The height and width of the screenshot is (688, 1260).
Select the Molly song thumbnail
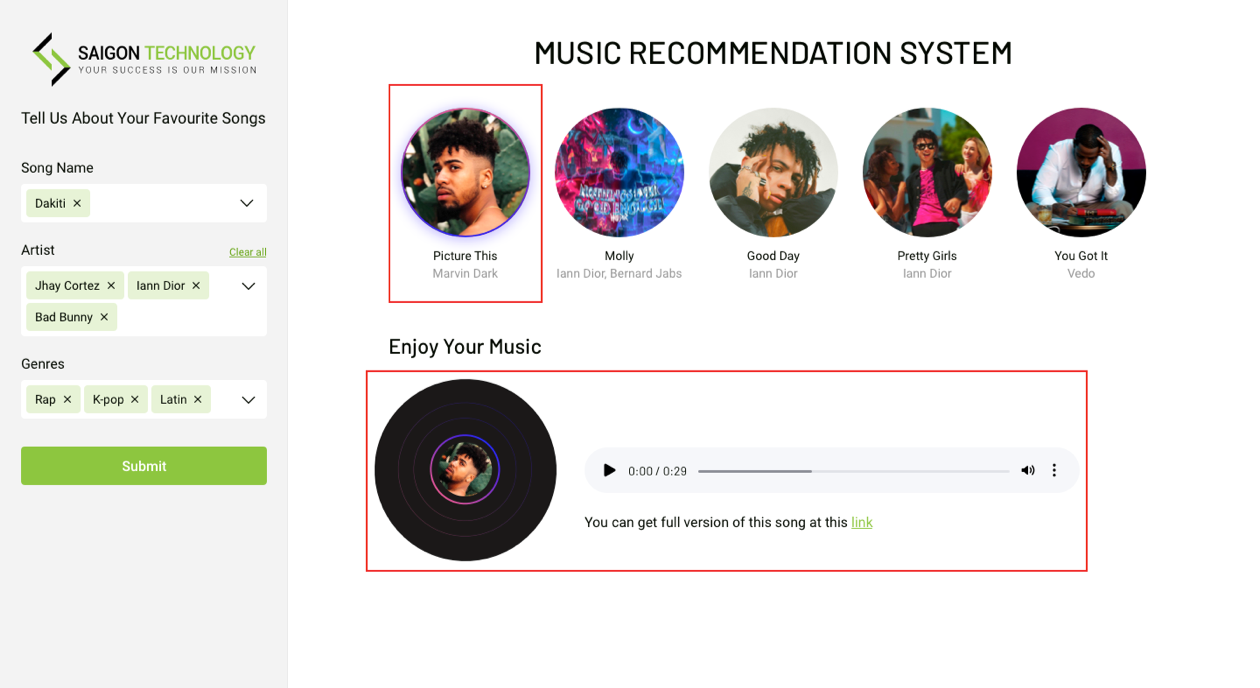click(x=619, y=172)
